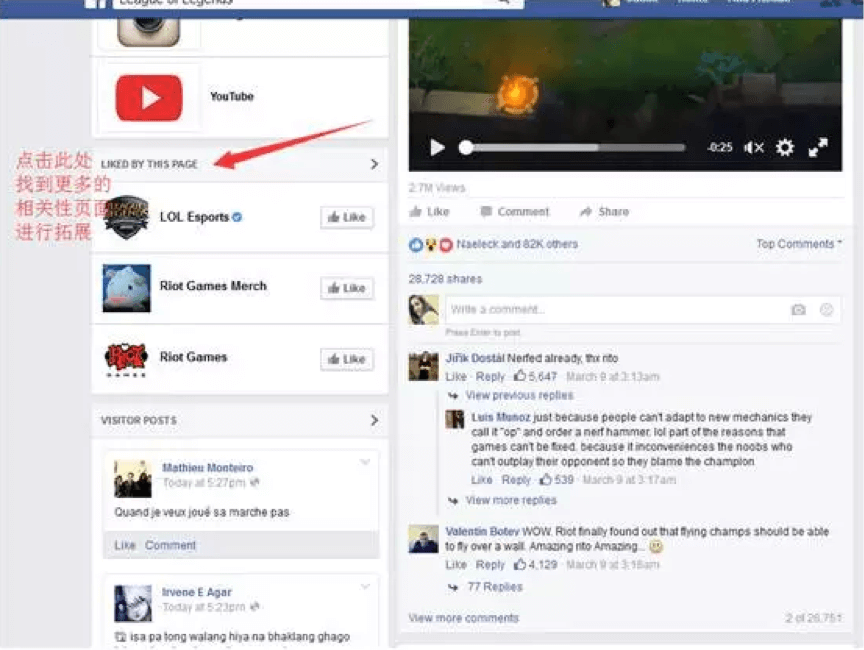Screen dimensions: 864x650
Task: Seek the video using the progress bar
Action: pyautogui.click(x=575, y=148)
